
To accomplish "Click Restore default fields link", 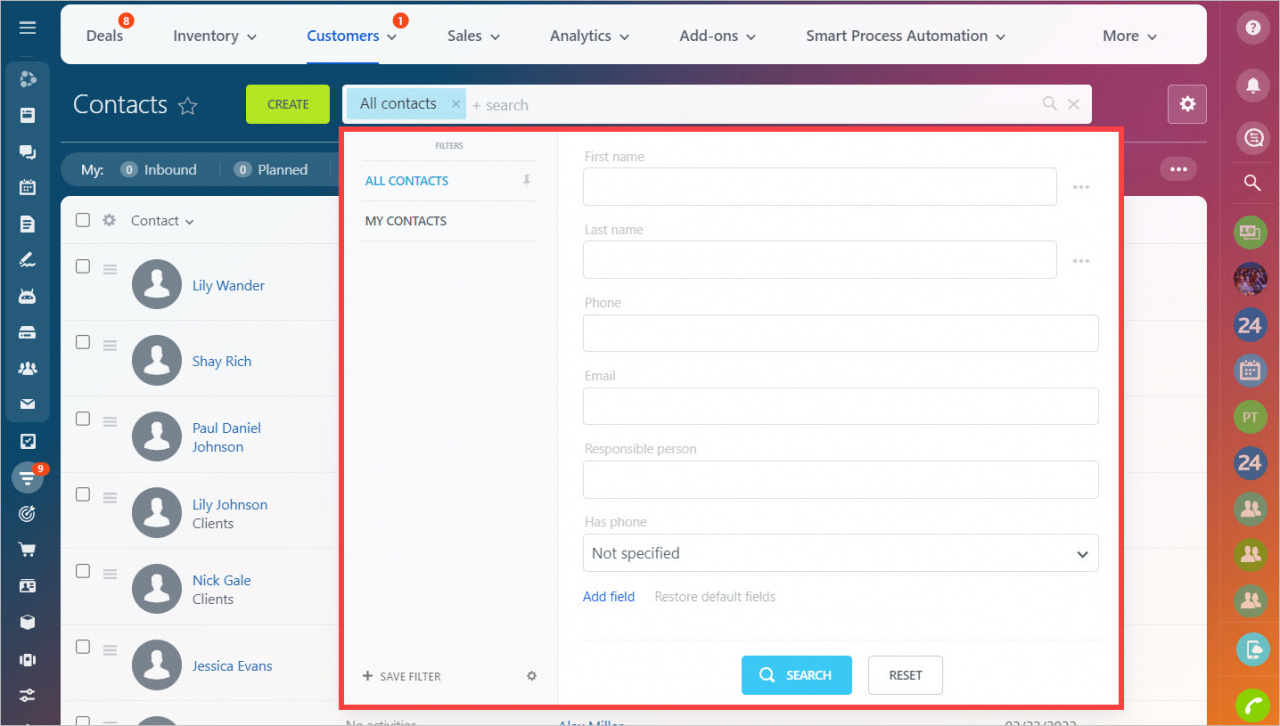I will (715, 597).
